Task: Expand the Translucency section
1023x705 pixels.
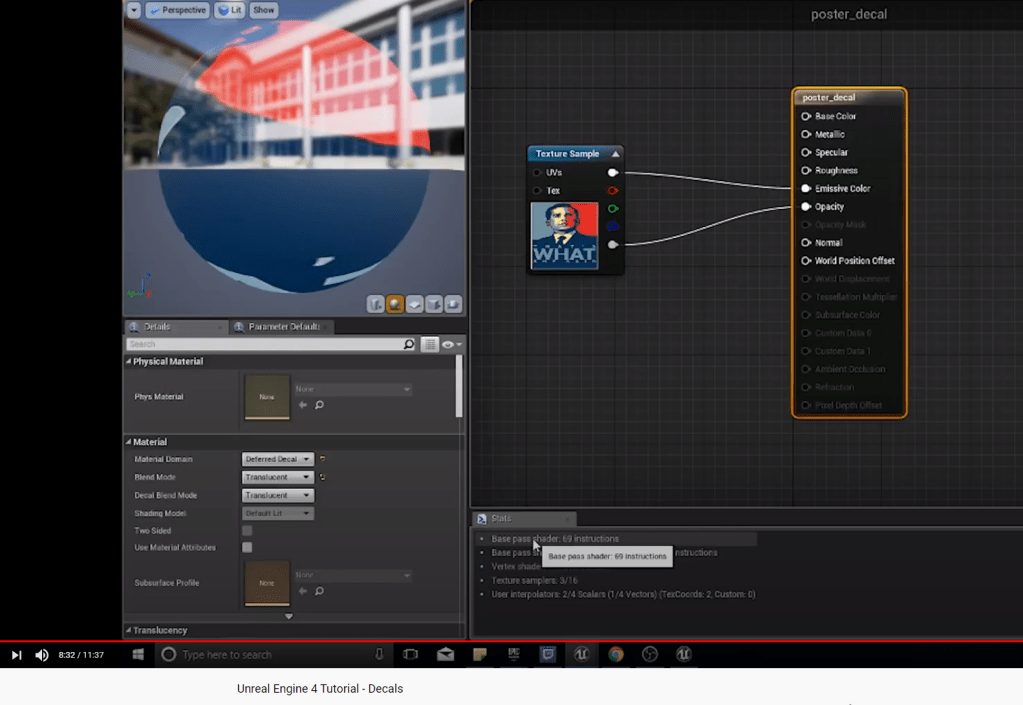Action: pyautogui.click(x=160, y=630)
